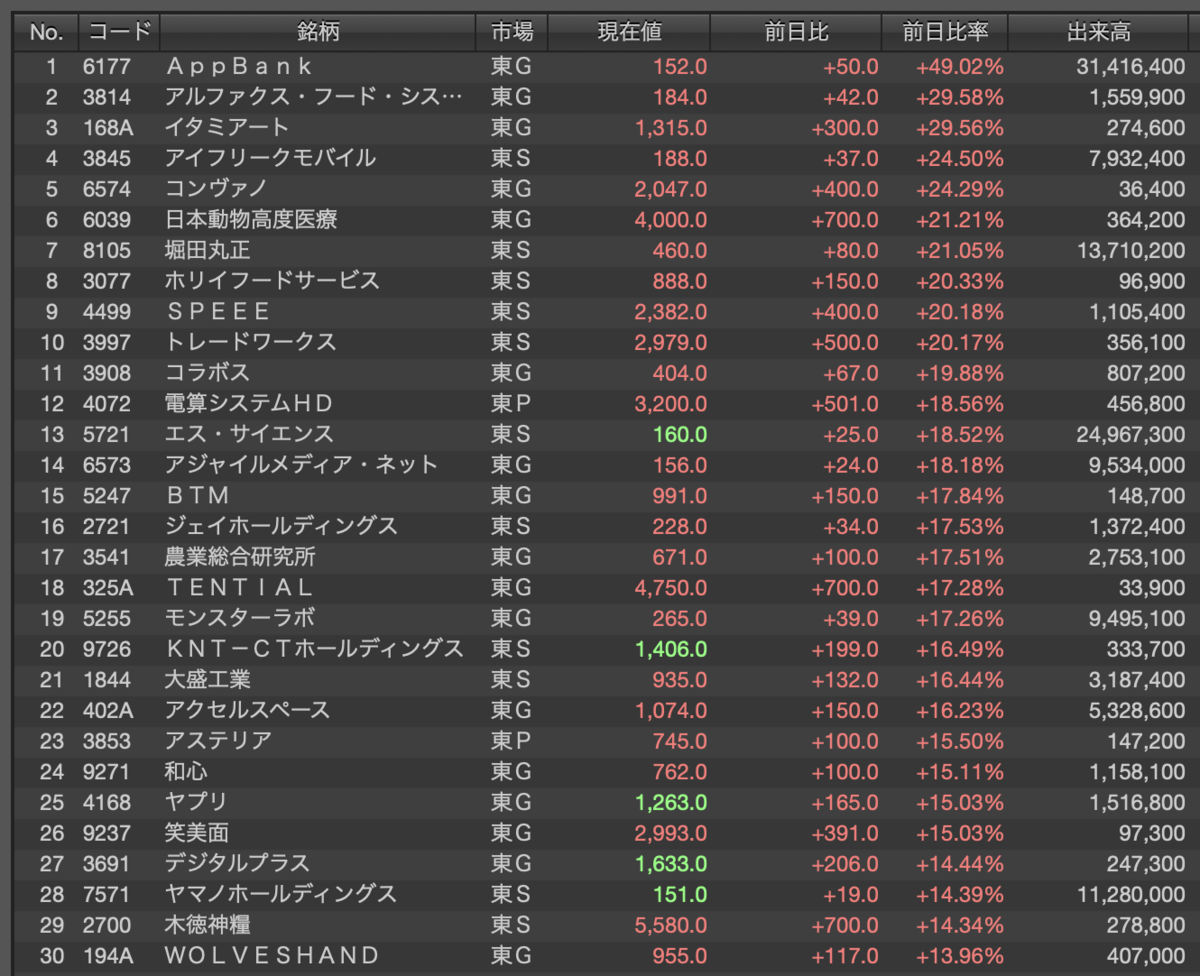Image resolution: width=1200 pixels, height=976 pixels.
Task: Click change +391.0 for 笑美面
Action: click(846, 833)
